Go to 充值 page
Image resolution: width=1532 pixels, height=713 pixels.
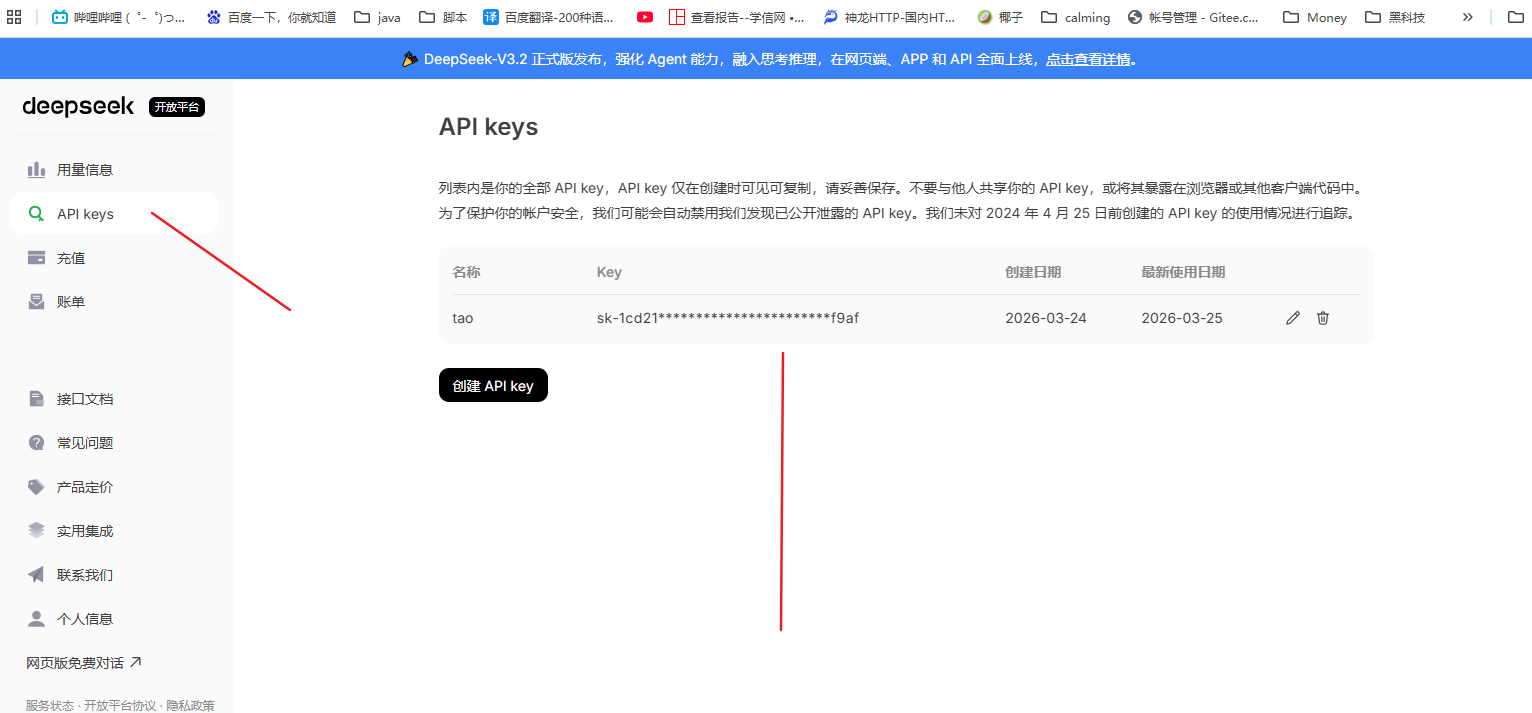click(113, 258)
